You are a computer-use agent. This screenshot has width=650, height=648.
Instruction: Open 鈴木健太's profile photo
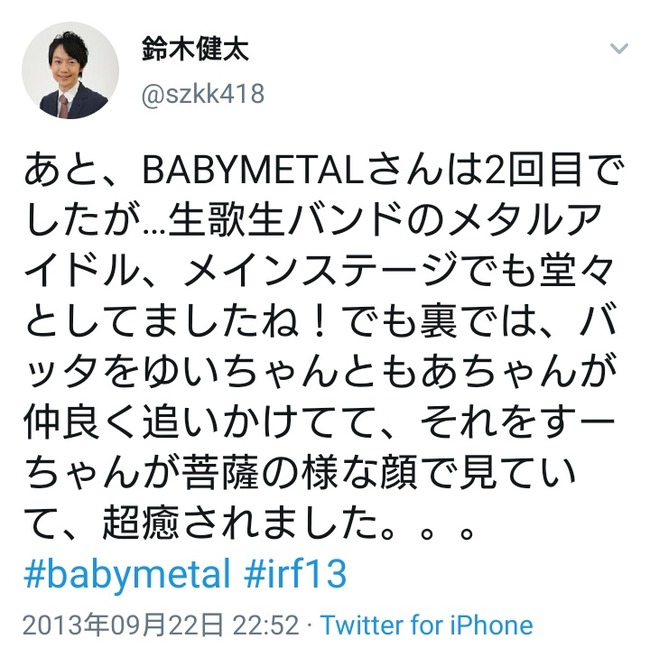[x=70, y=70]
